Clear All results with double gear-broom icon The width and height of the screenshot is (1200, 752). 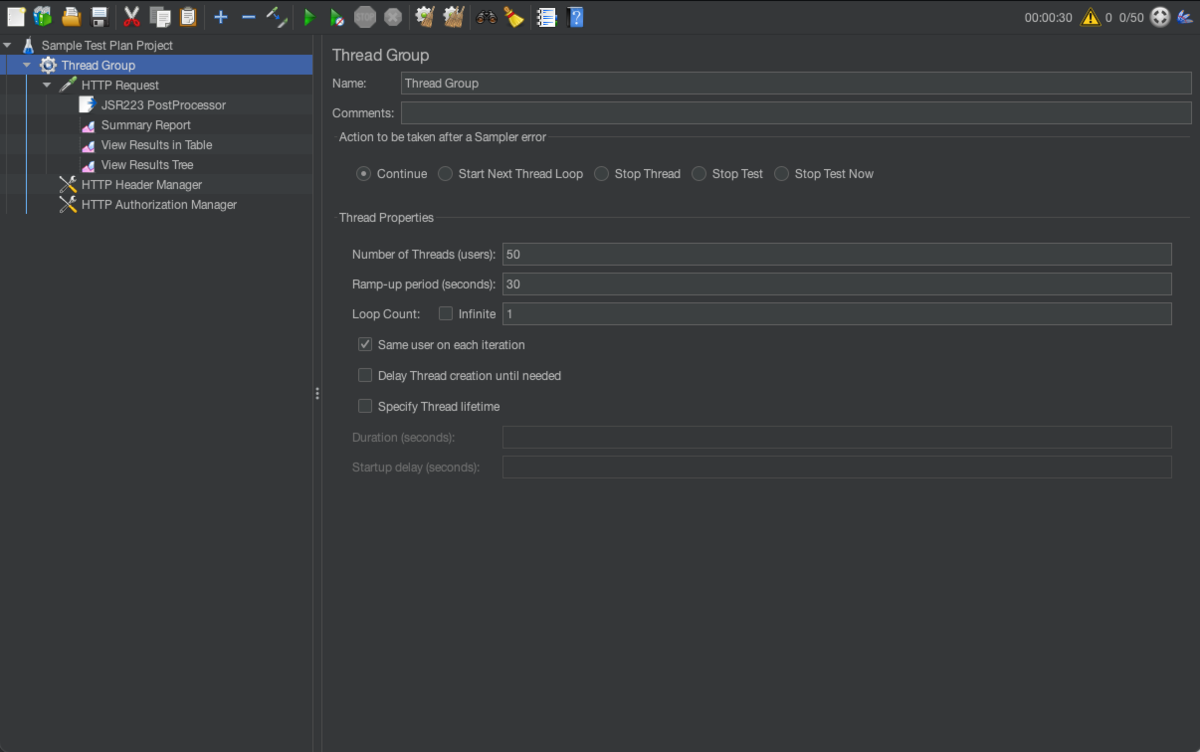pos(454,17)
